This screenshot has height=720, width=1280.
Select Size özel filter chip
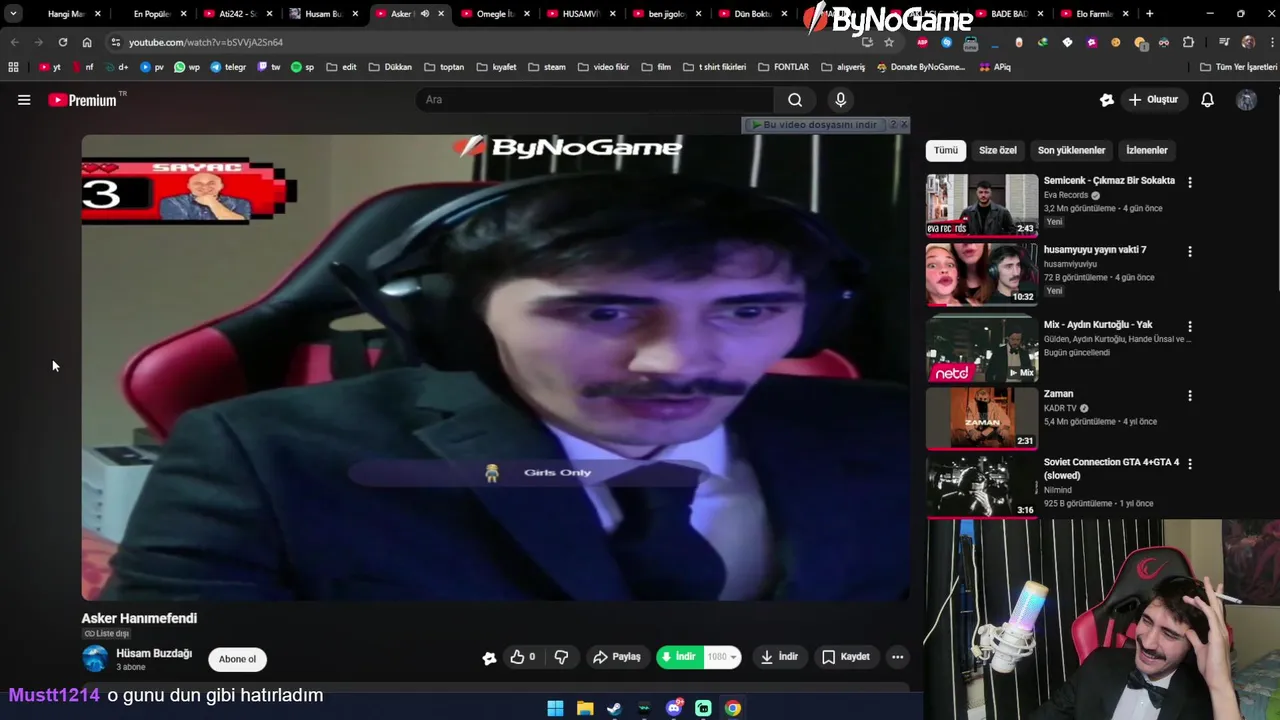[x=998, y=150]
